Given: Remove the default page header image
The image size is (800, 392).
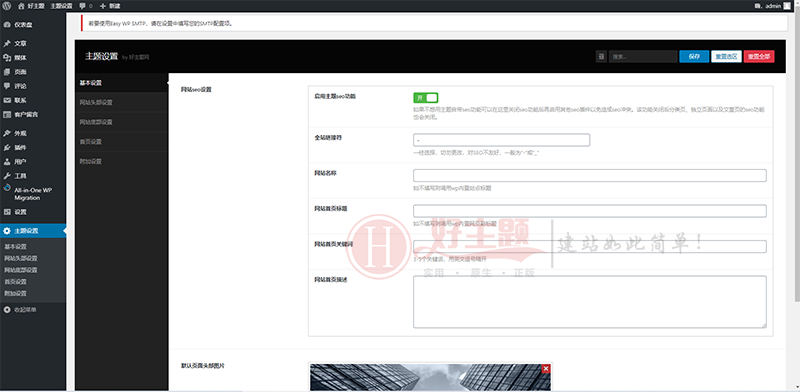Looking at the screenshot, I should click(546, 369).
